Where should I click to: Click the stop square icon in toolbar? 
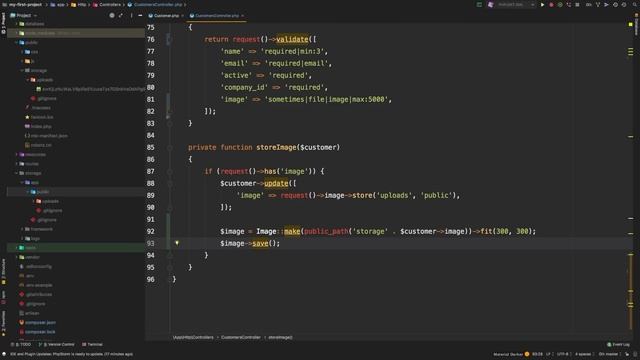coord(577,4)
